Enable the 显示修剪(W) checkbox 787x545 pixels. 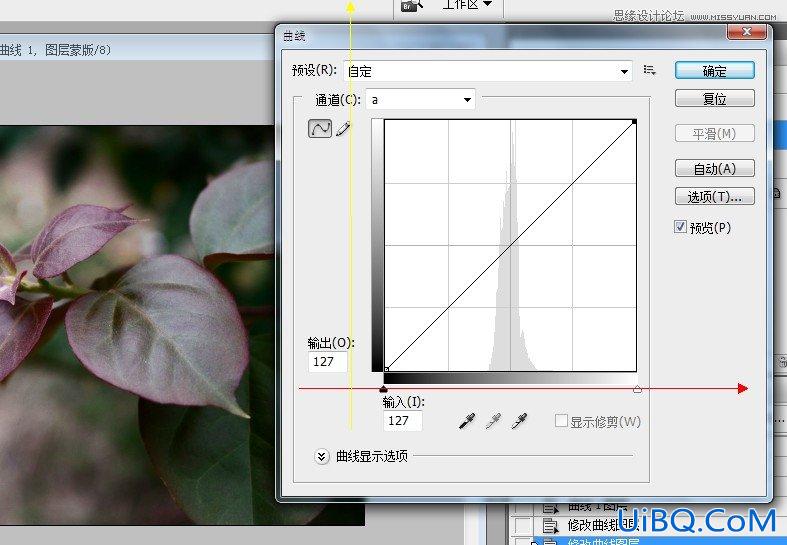(561, 421)
